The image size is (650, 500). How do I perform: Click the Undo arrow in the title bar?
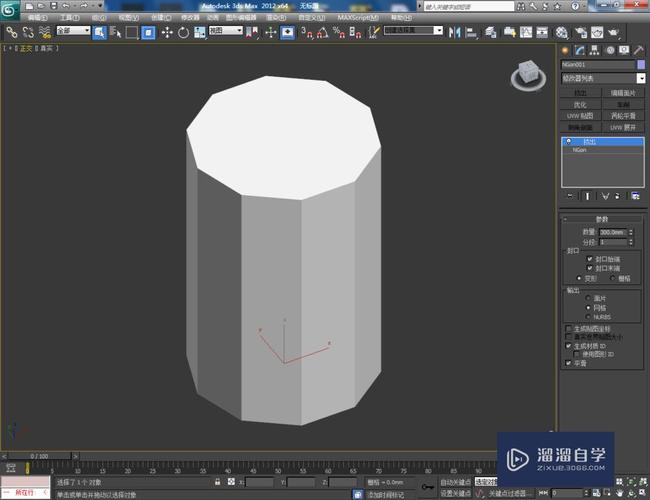pos(66,6)
